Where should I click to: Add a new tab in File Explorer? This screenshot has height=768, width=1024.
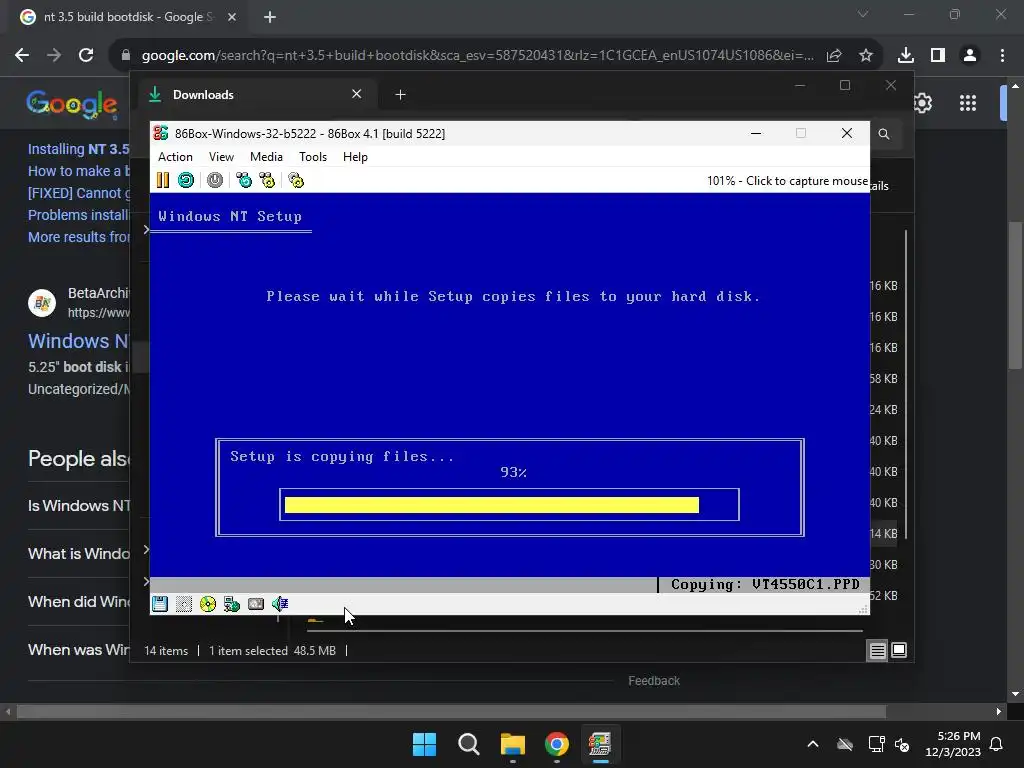click(400, 95)
